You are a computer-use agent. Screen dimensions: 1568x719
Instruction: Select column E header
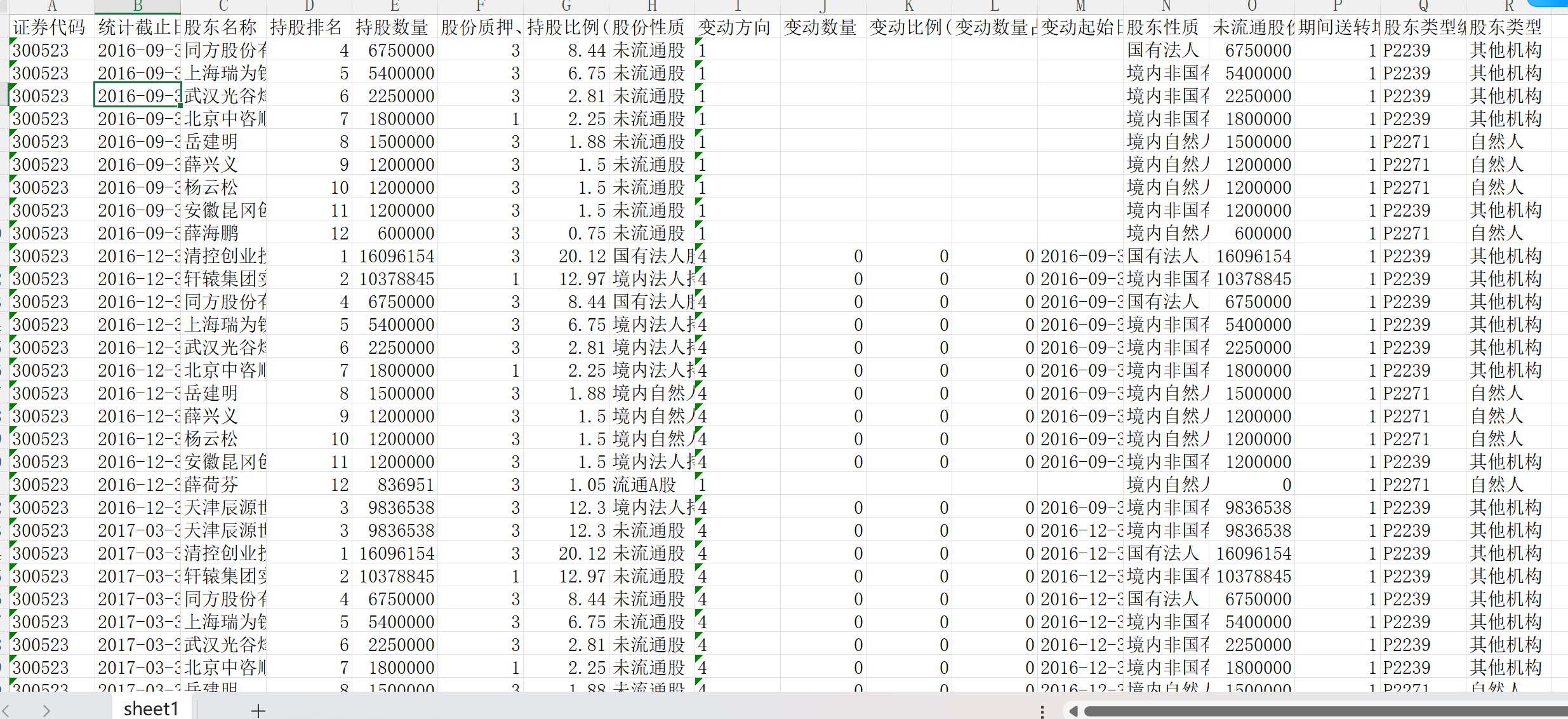(394, 6)
